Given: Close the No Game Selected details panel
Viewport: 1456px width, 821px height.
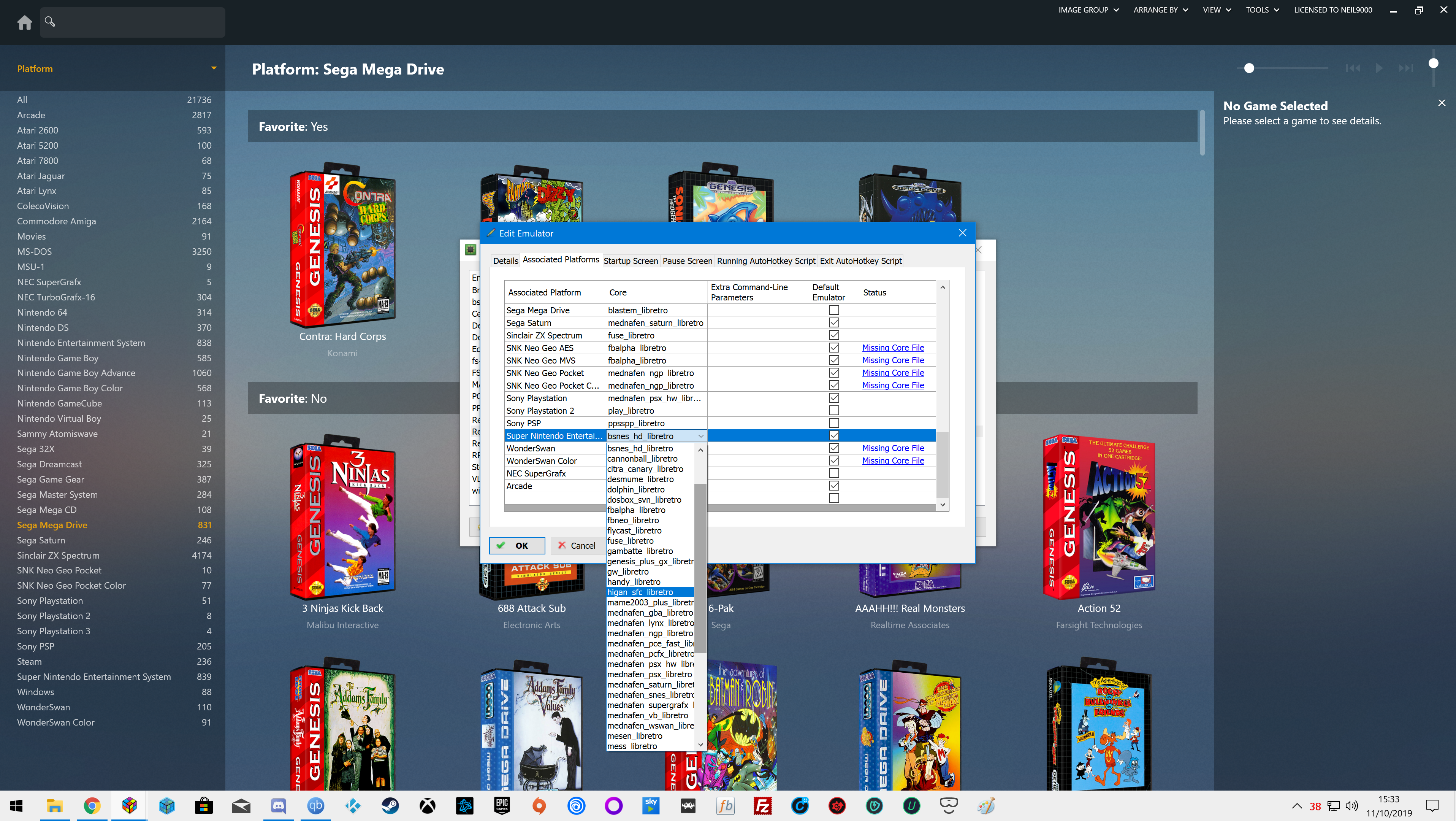Looking at the screenshot, I should click(x=1441, y=102).
